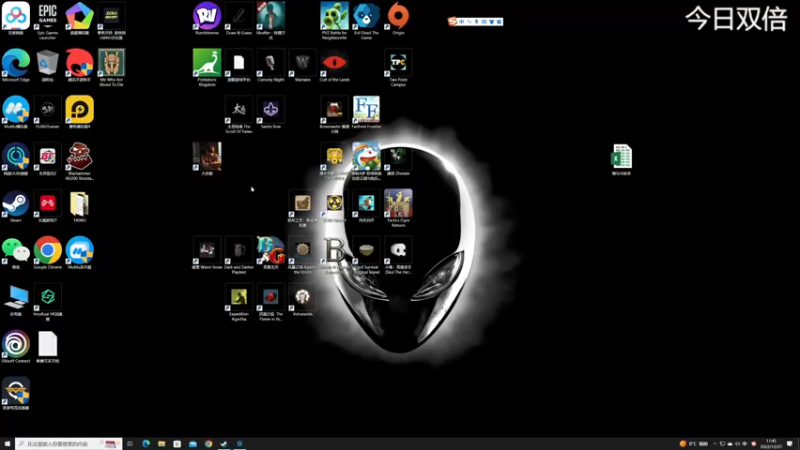Screen dimensions: 800x450
Task: Open the PVZ Battle for Neighborville shortcut
Action: (334, 20)
